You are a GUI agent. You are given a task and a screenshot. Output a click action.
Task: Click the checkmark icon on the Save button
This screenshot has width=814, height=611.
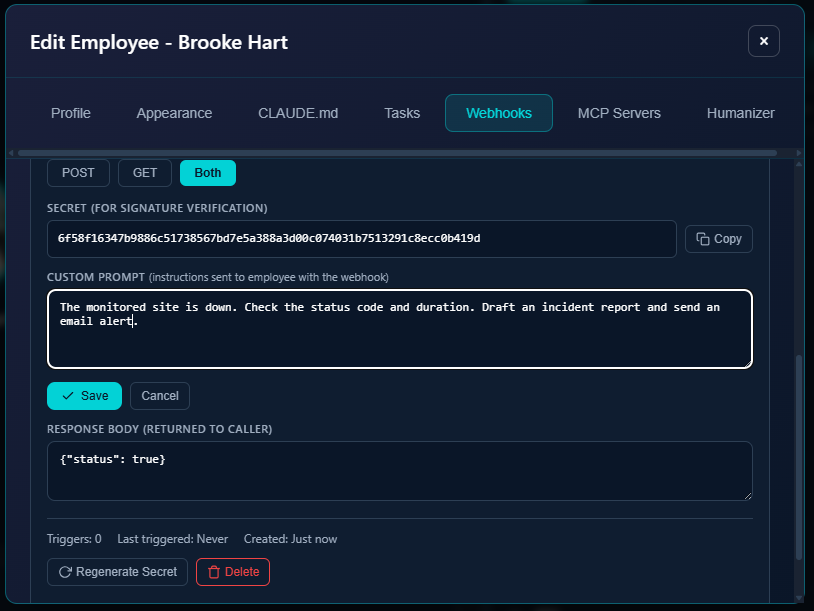(x=68, y=395)
